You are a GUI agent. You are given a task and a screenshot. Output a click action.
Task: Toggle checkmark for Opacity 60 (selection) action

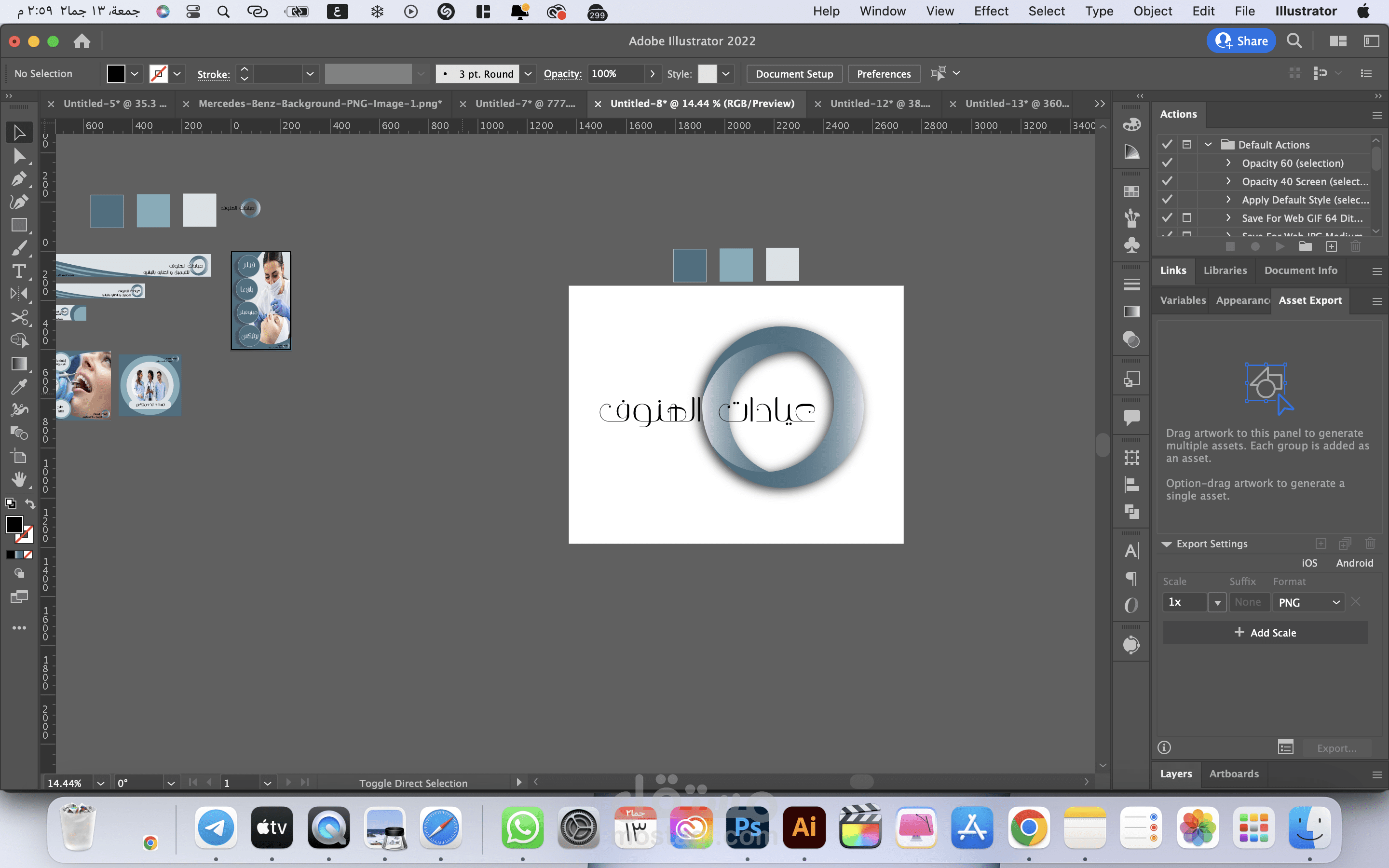click(1166, 163)
